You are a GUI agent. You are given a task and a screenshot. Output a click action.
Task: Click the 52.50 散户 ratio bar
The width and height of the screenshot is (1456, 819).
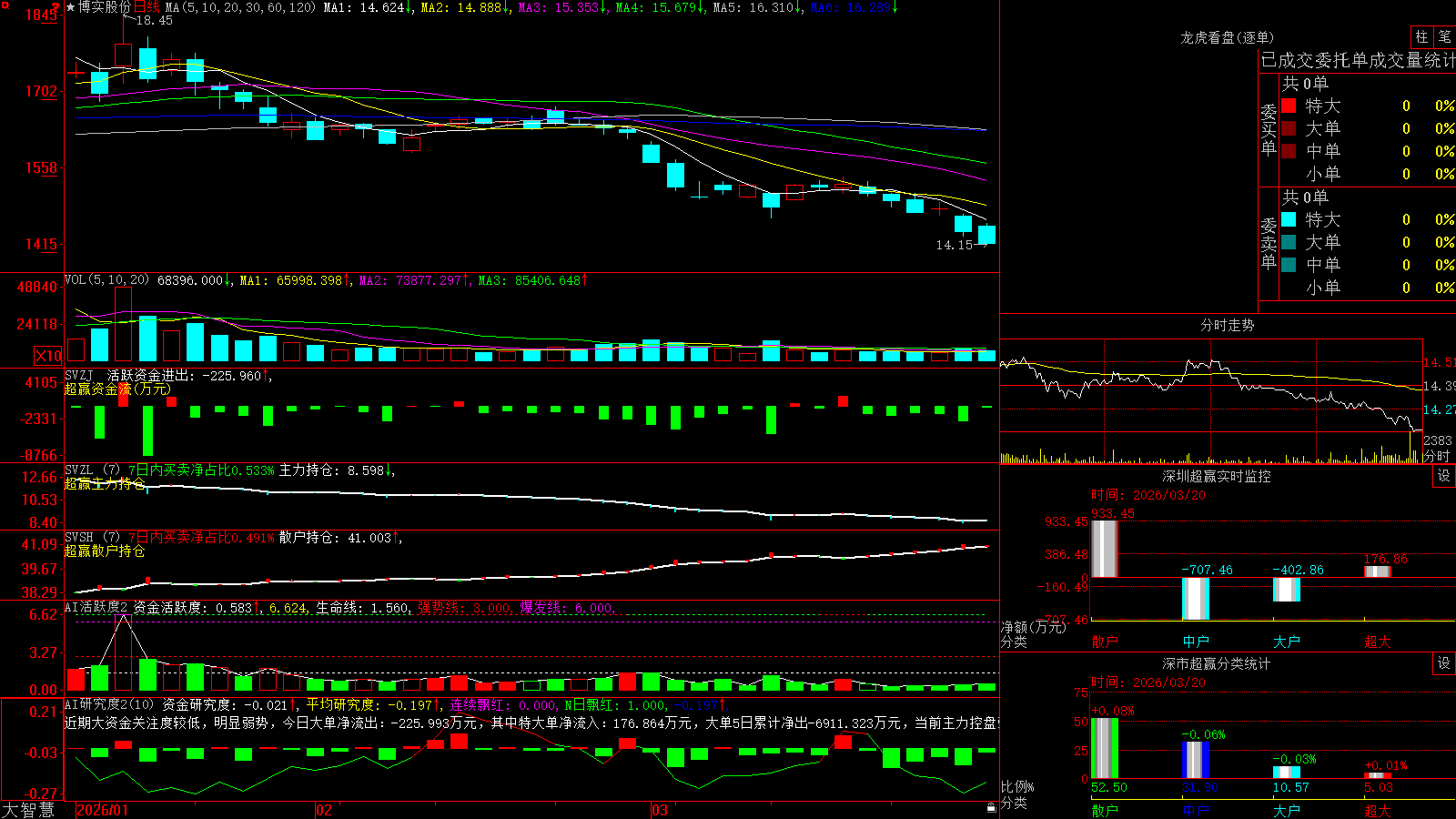1104,748
